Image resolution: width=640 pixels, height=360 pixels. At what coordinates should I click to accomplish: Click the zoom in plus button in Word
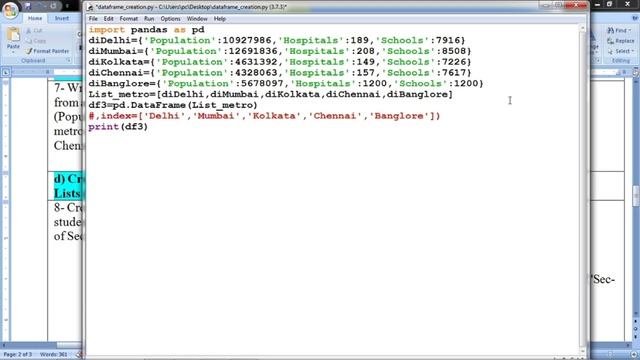[634, 354]
